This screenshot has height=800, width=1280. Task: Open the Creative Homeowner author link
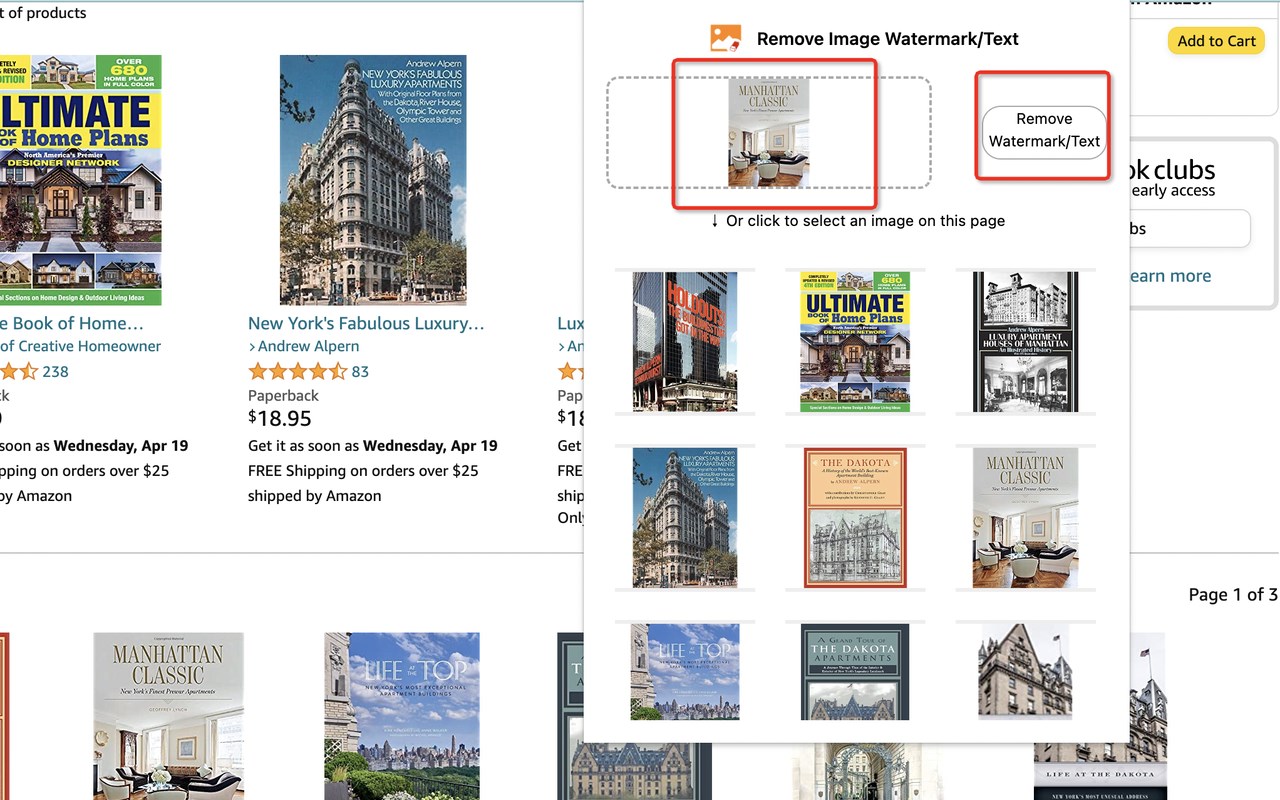coord(80,346)
